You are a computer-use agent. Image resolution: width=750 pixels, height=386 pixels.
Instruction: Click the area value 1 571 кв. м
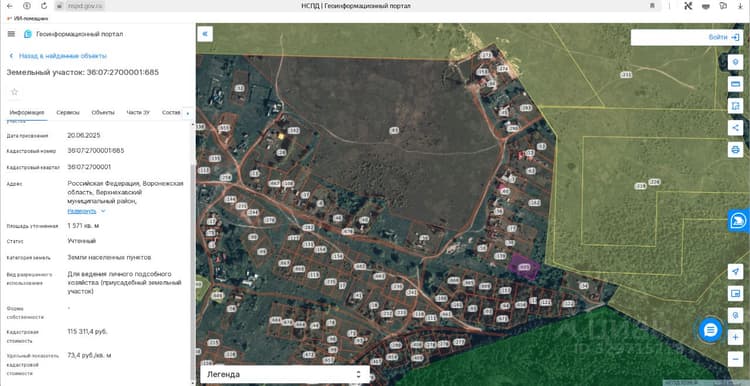(83, 225)
